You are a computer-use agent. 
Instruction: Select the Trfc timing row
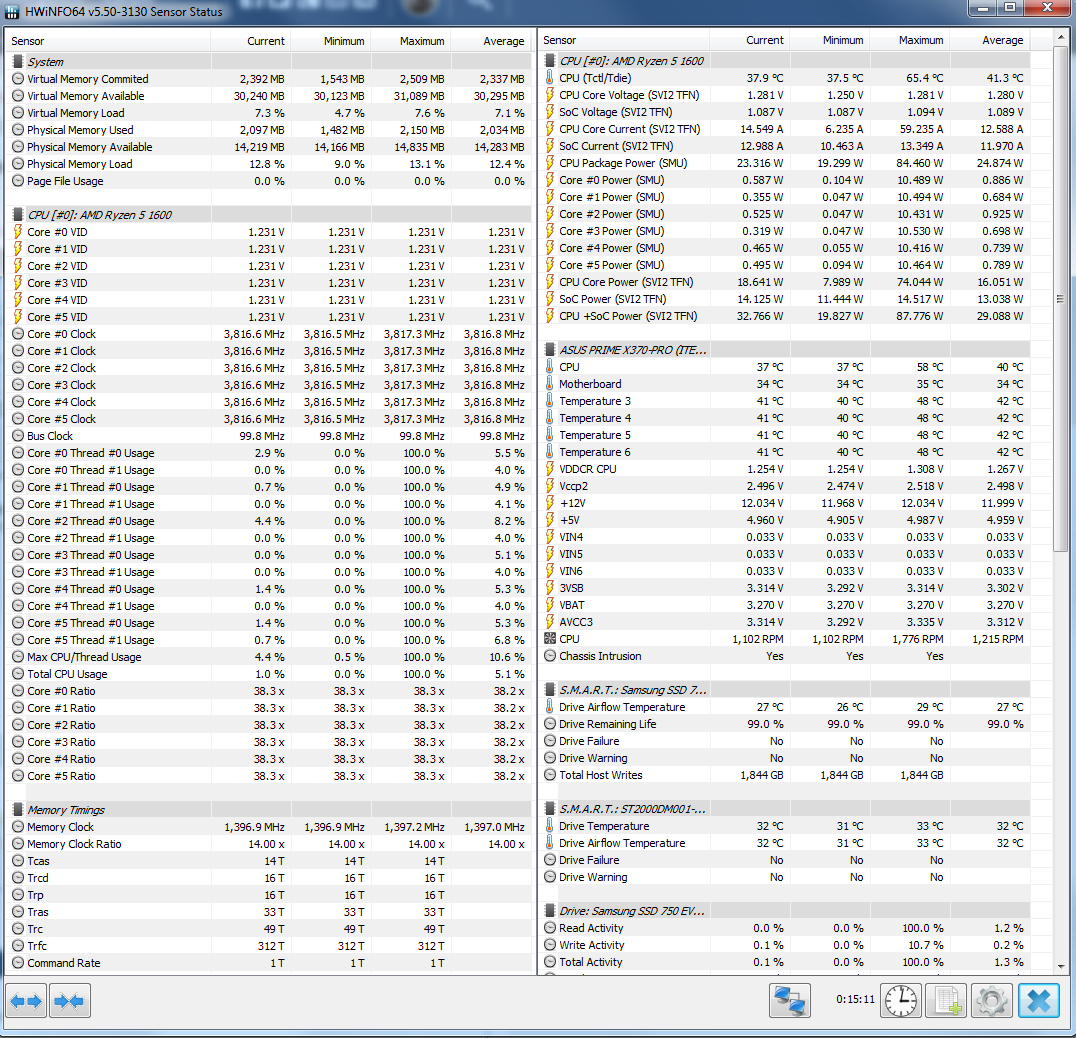click(269, 945)
